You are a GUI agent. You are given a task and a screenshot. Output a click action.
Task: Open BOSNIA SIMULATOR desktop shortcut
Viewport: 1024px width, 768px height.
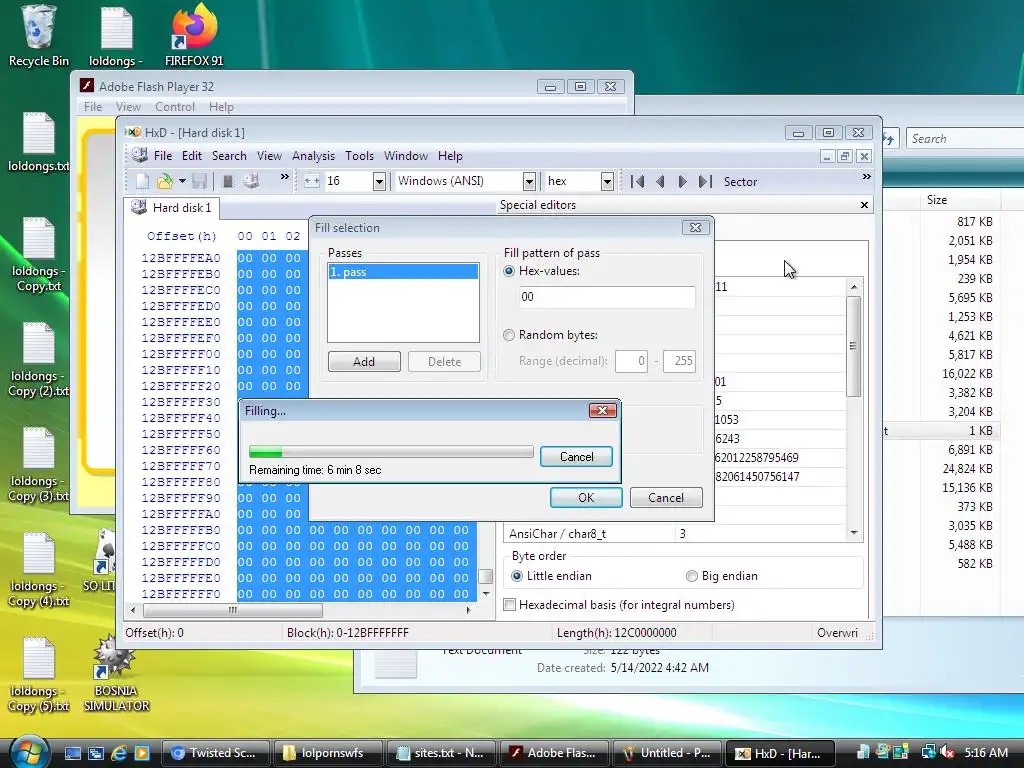tap(116, 674)
